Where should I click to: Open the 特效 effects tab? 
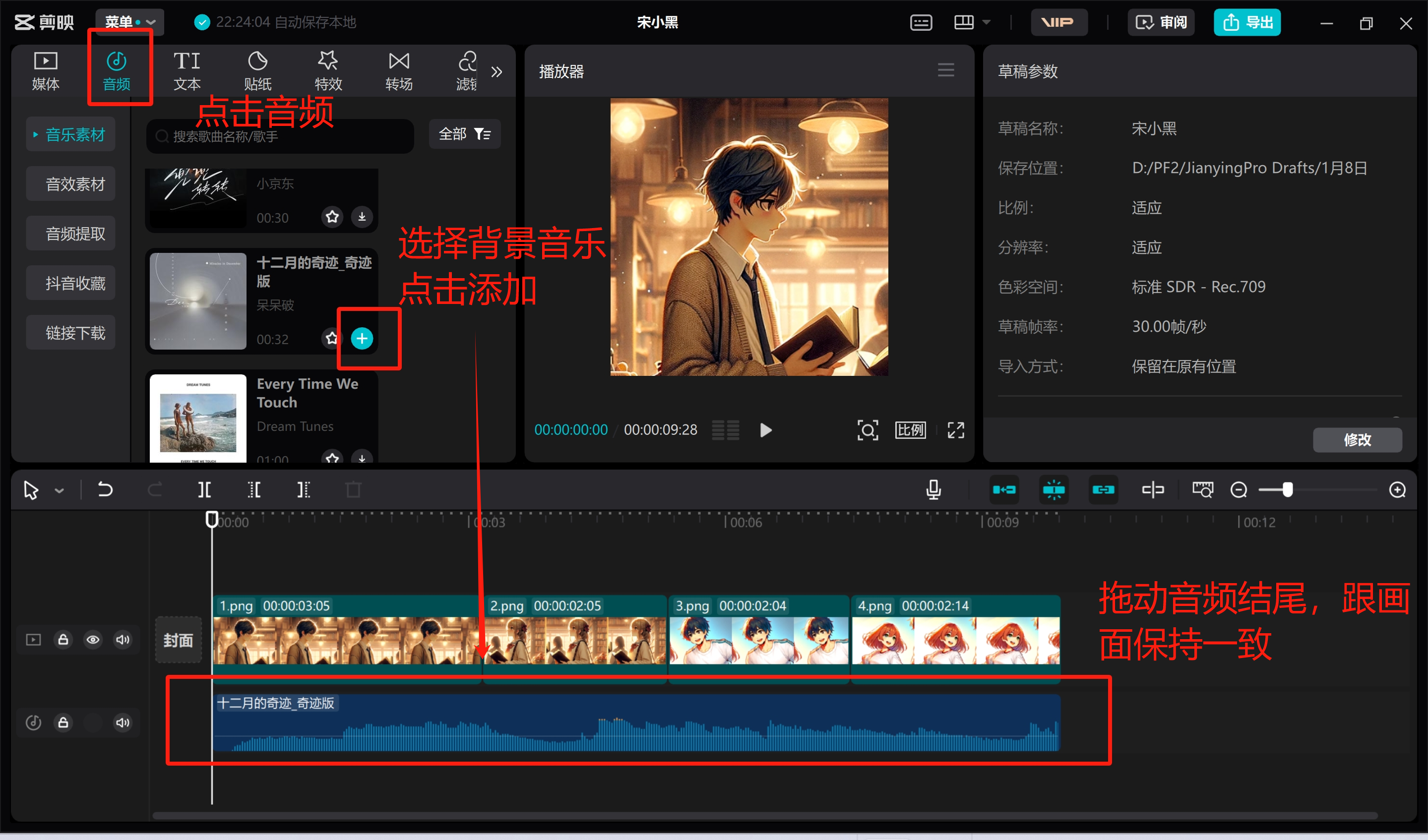coord(328,71)
